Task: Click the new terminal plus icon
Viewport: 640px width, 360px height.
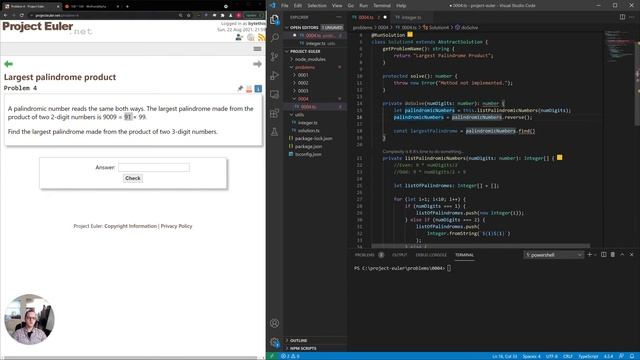Action: pos(589,255)
